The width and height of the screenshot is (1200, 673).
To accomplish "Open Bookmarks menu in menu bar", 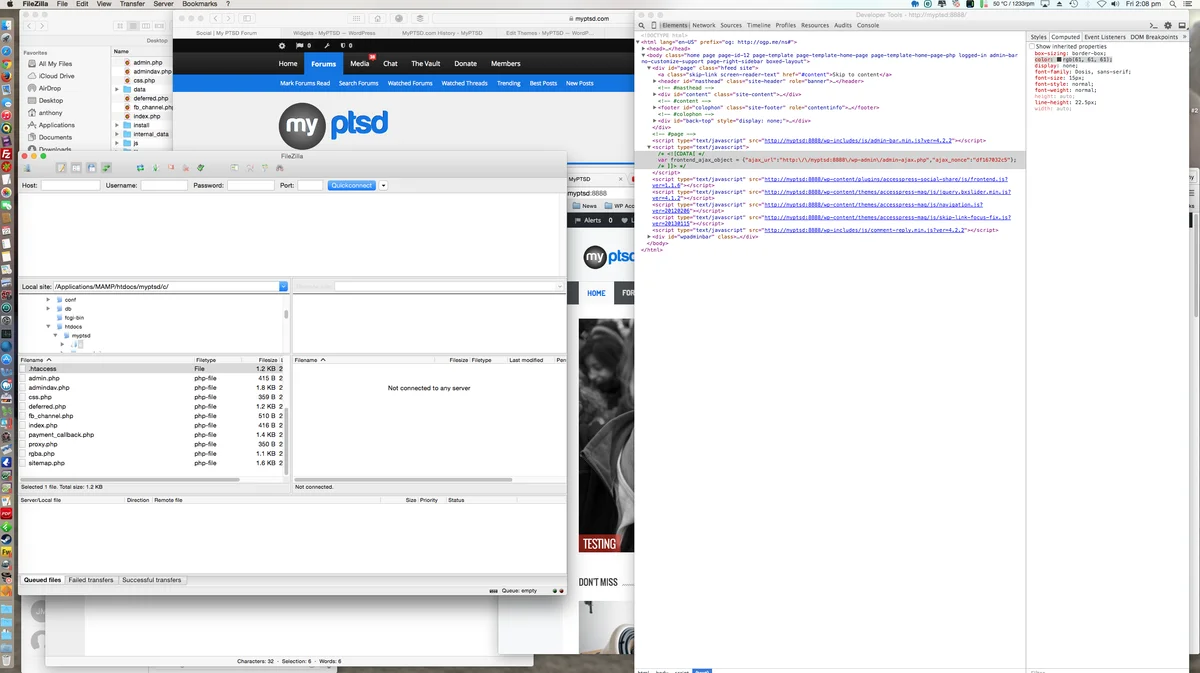I will pos(200,4).
